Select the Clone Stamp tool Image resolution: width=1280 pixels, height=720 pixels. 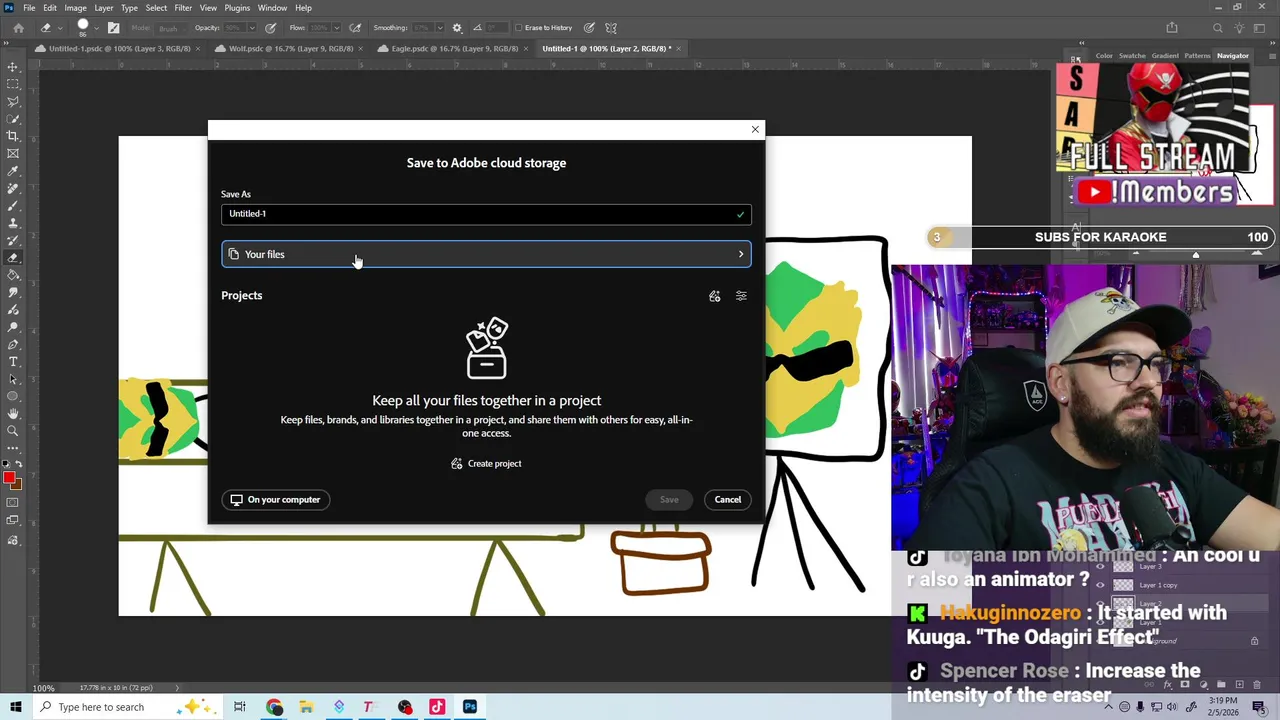13,223
